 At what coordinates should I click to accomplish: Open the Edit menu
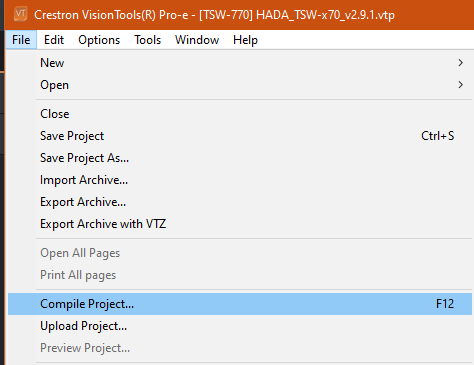click(54, 40)
